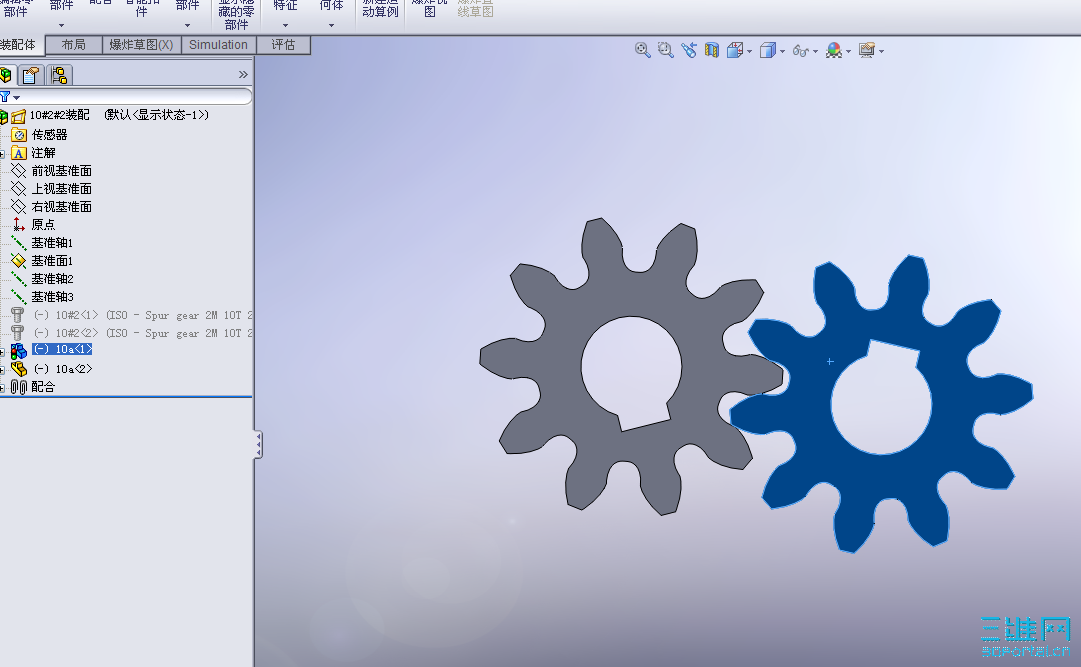The height and width of the screenshot is (667, 1081).
Task: Switch to the 布局 tab
Action: pyautogui.click(x=74, y=45)
